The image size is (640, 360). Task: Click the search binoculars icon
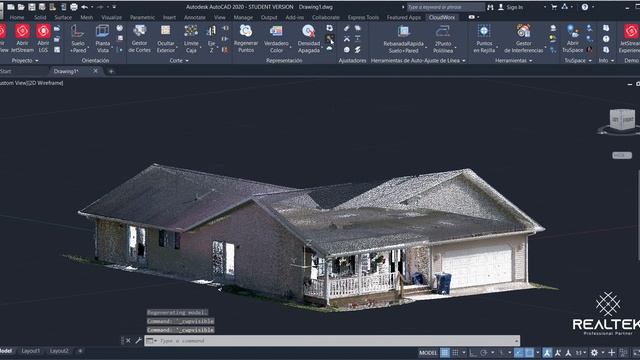[x=490, y=7]
